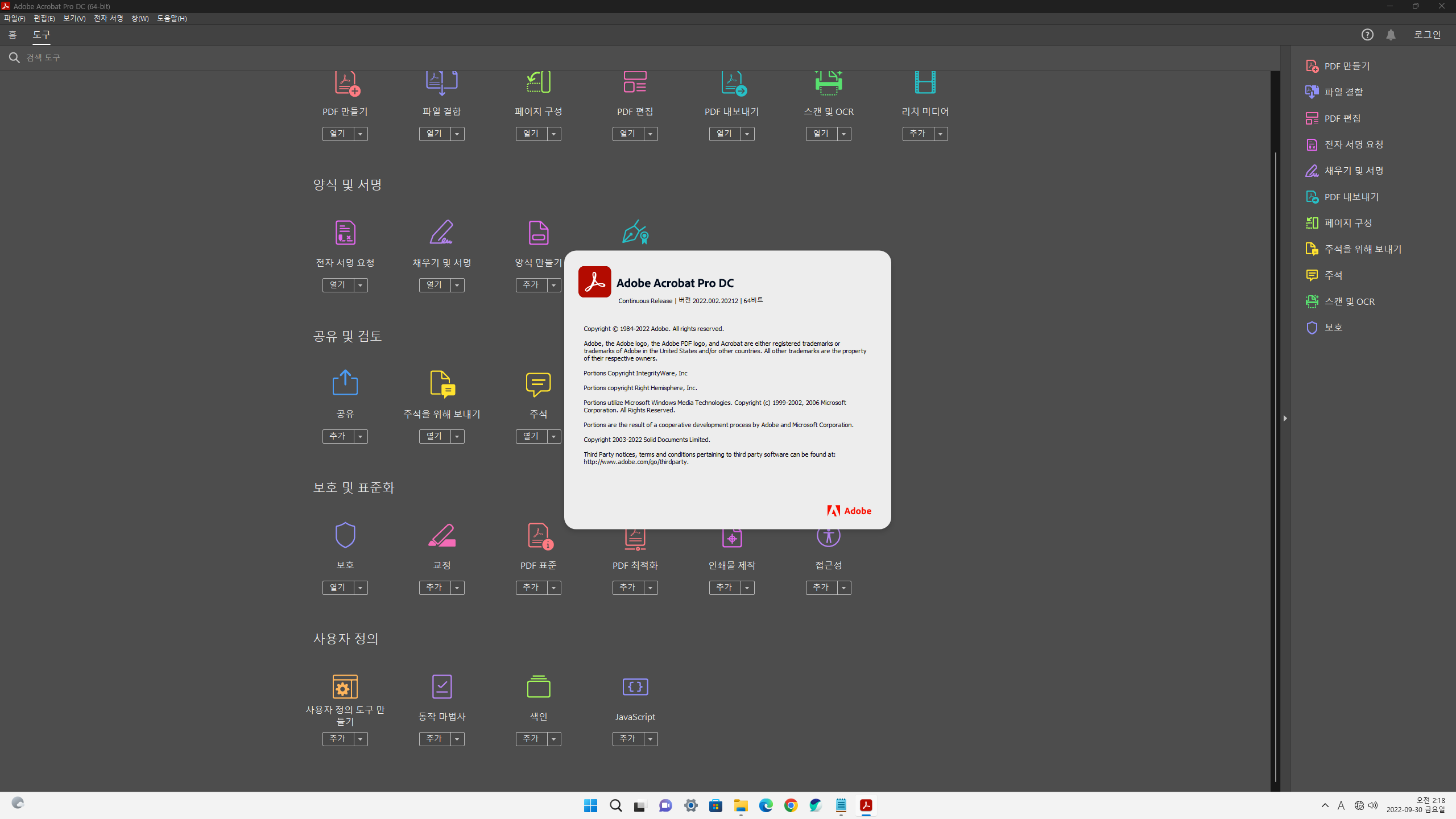Viewport: 1456px width, 819px height.
Task: Open the 도움말(H) menu
Action: point(171,18)
